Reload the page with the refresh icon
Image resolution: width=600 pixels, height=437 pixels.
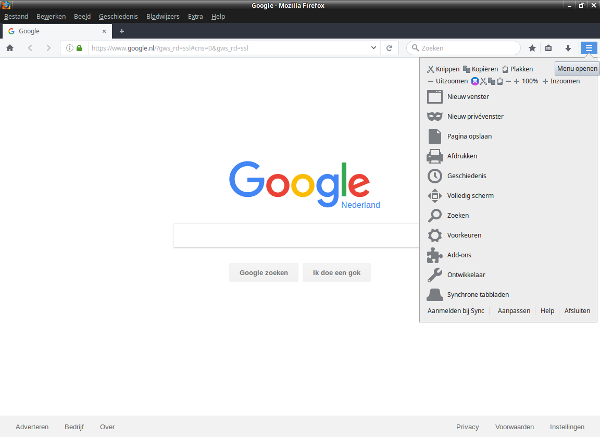pos(389,48)
